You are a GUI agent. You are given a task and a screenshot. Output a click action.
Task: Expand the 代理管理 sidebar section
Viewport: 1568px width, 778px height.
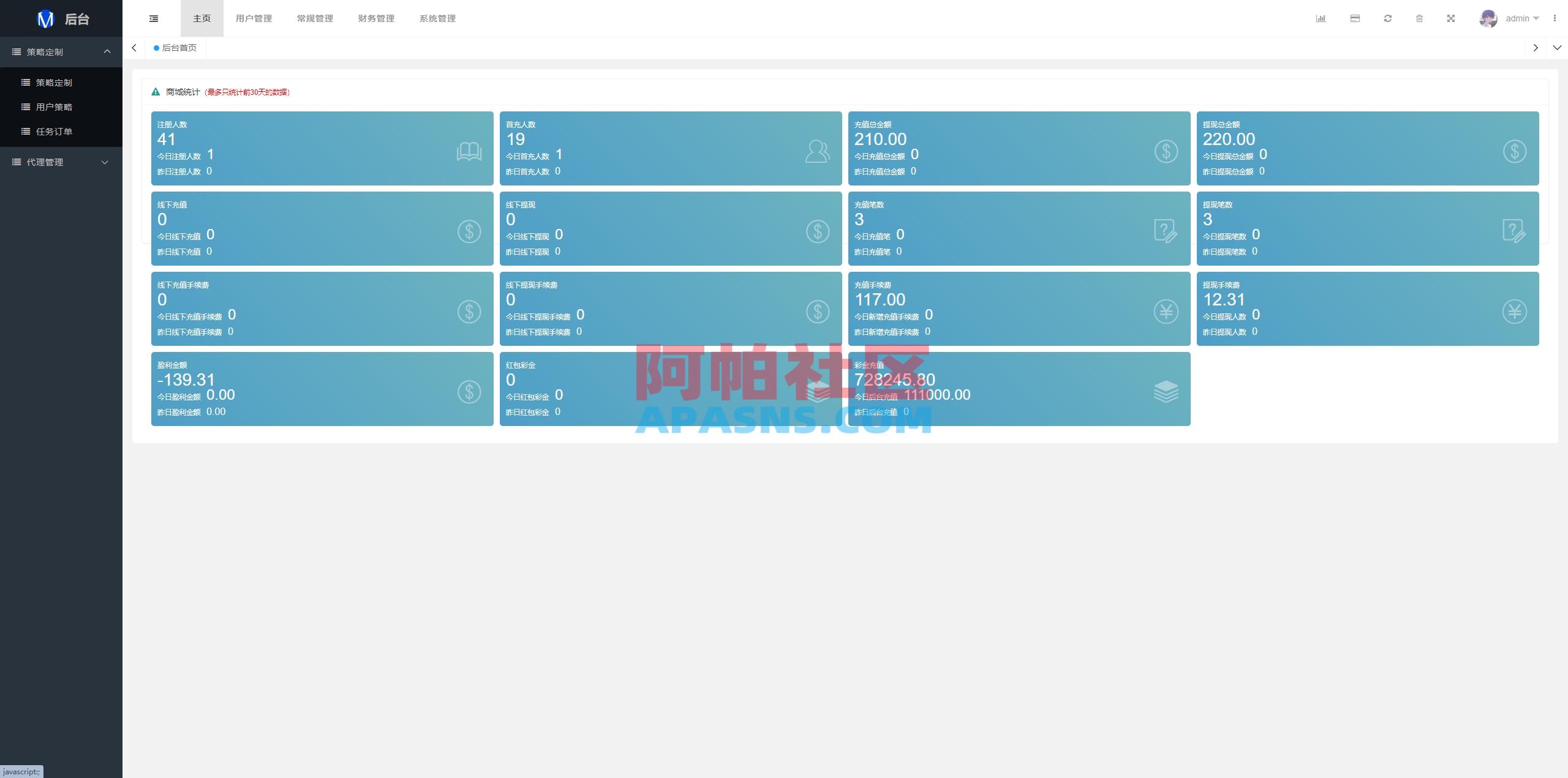pos(104,162)
